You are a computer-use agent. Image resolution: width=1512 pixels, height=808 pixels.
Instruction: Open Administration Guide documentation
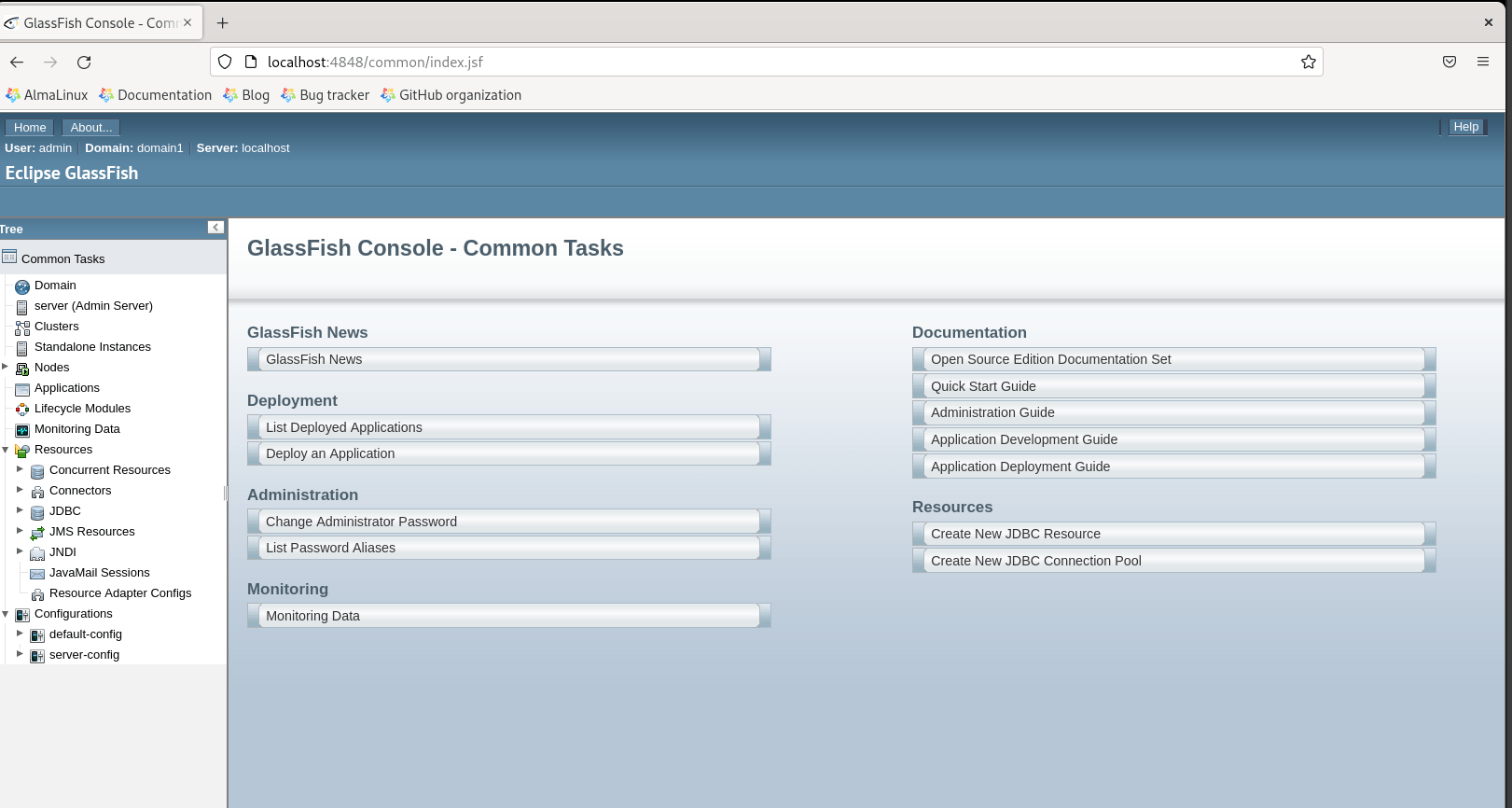tap(1173, 412)
